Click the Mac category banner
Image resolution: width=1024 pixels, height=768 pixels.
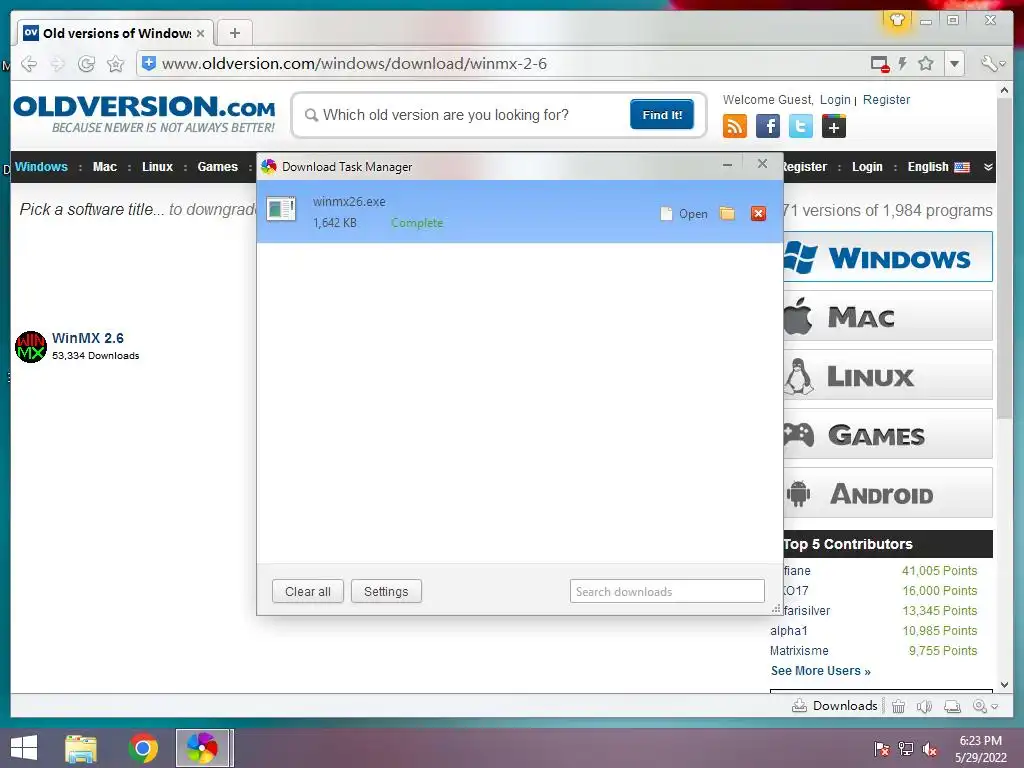888,315
